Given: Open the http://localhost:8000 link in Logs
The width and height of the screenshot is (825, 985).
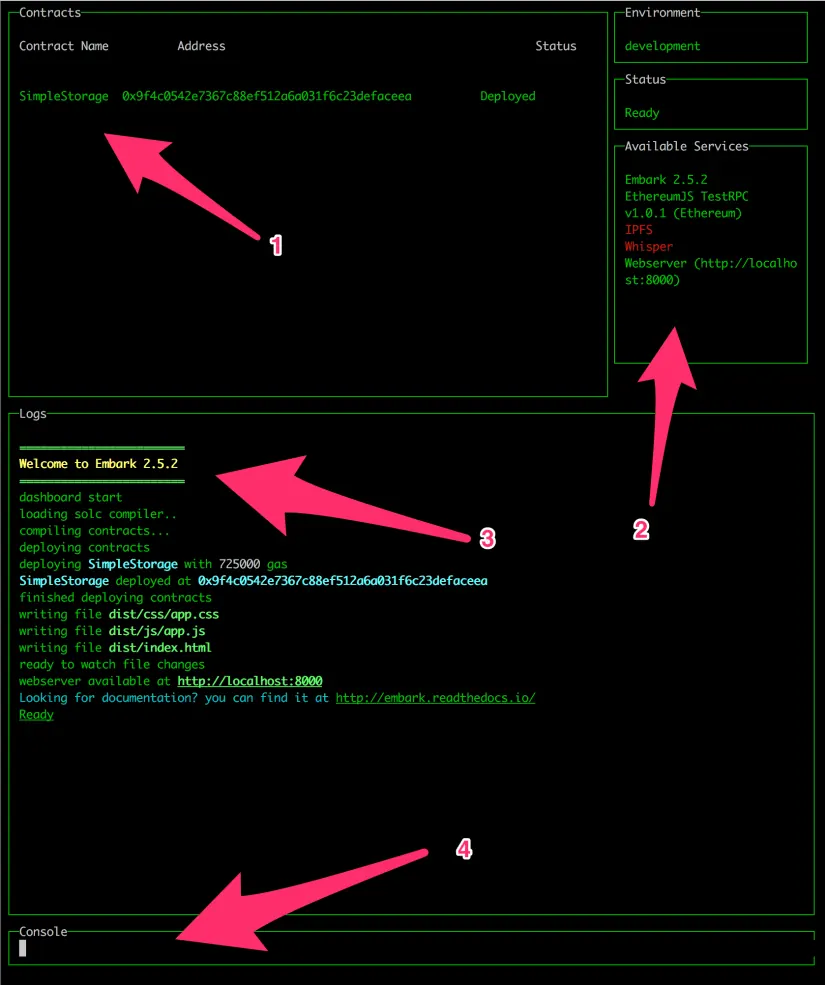Looking at the screenshot, I should click(x=249, y=681).
